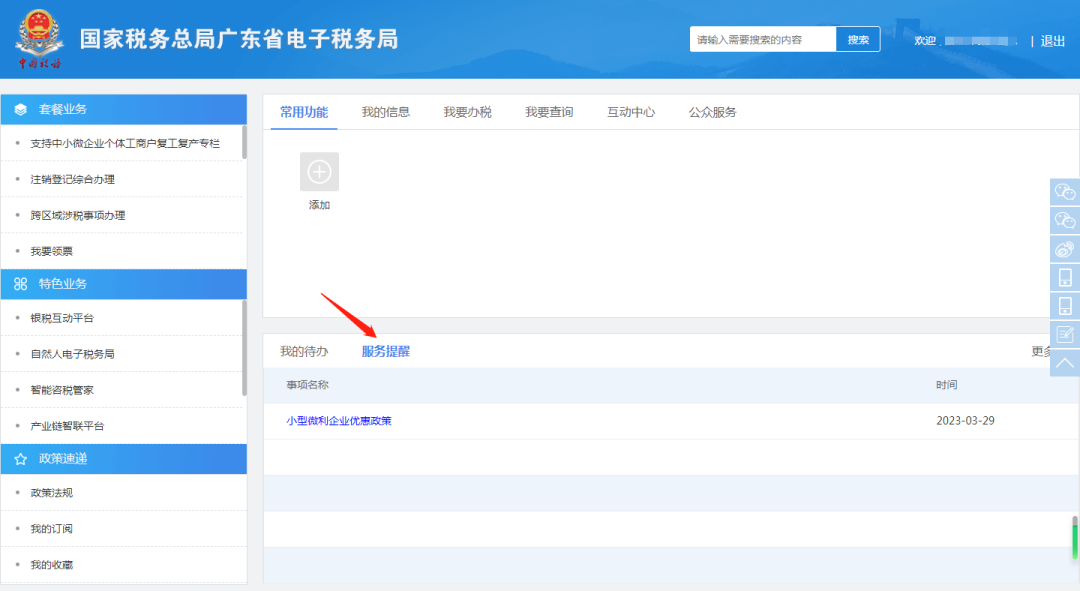
Task: Click the tax emblem logo in the header
Action: (39, 39)
